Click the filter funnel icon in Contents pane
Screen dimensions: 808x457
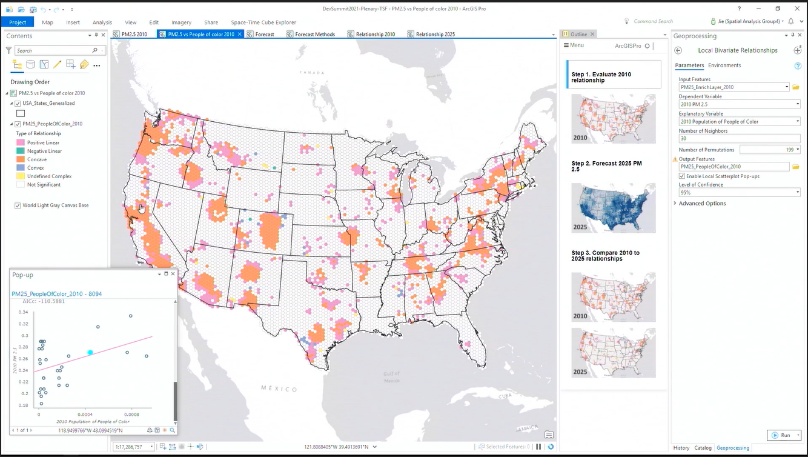pos(9,50)
